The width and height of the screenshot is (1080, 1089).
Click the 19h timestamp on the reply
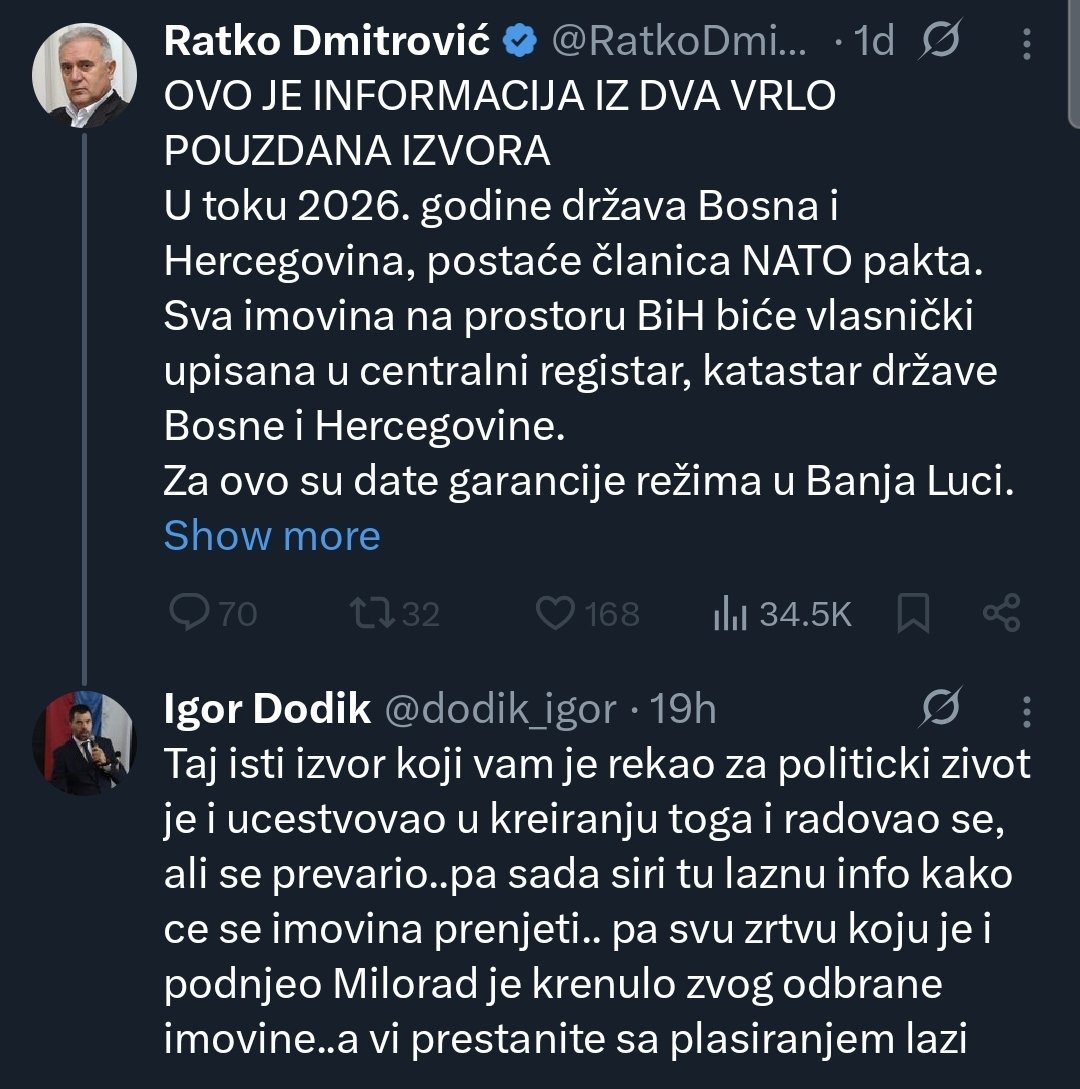click(x=684, y=709)
